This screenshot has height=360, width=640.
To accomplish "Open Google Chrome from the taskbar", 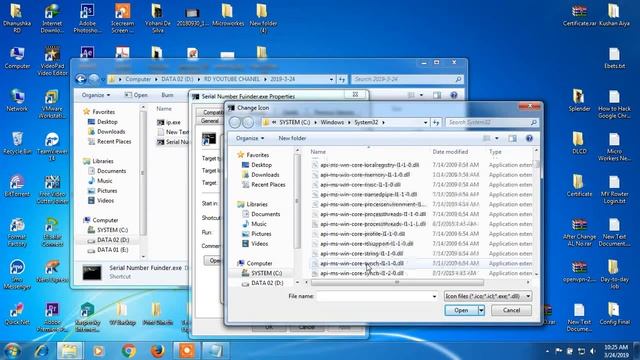I will (x=129, y=351).
